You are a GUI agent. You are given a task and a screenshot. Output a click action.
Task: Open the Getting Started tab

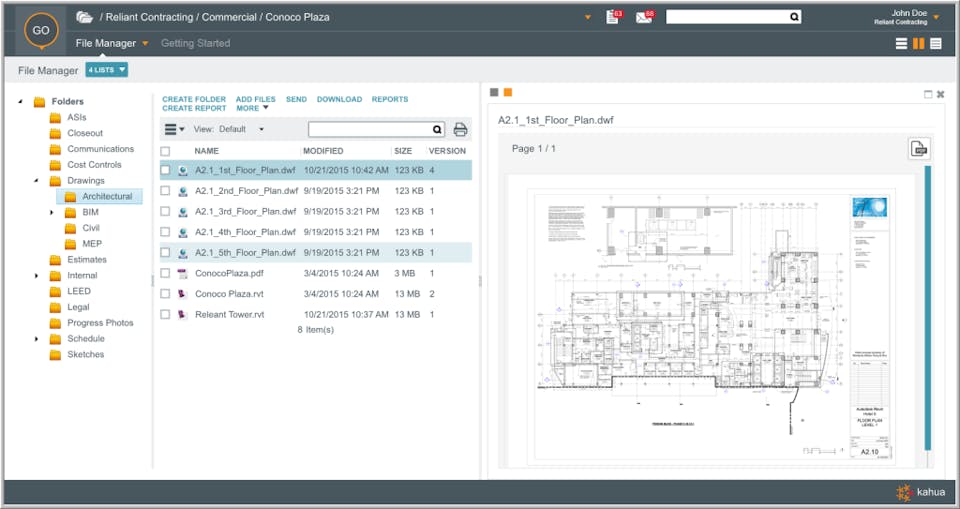coord(195,43)
